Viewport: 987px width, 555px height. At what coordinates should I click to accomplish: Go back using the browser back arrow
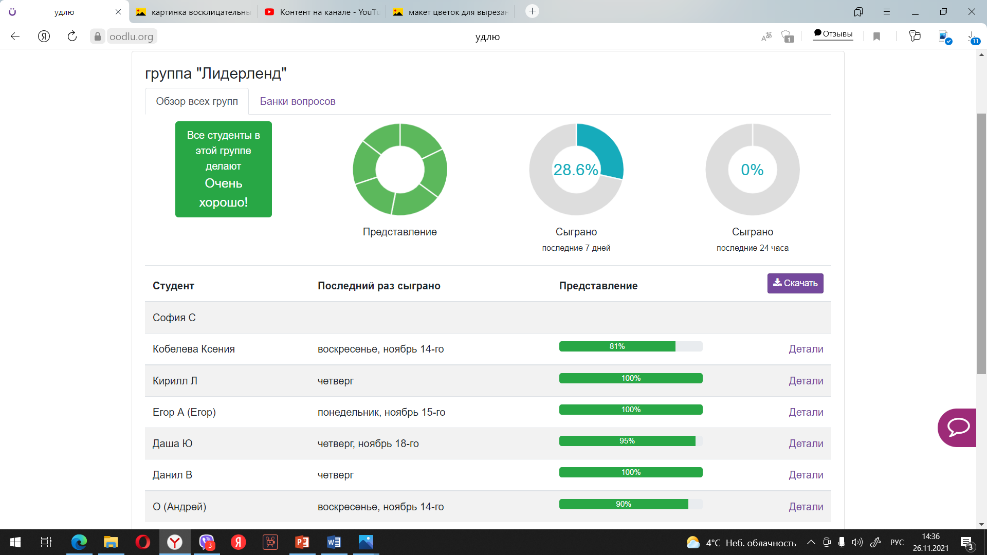tap(15, 36)
